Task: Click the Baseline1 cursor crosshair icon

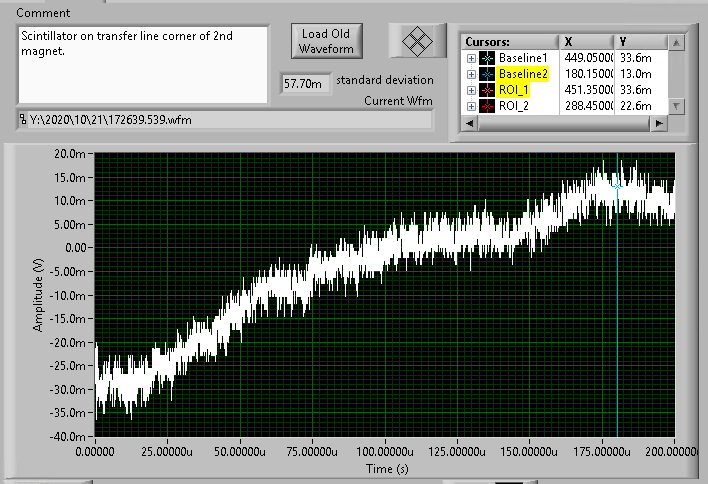Action: point(487,58)
